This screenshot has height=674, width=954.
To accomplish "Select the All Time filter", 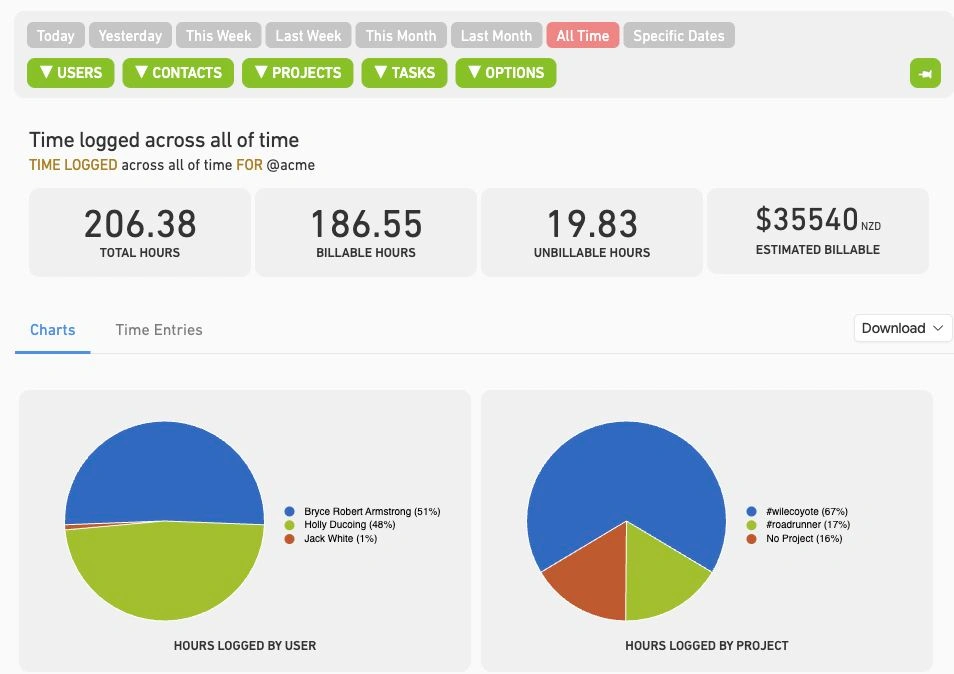I will point(582,35).
